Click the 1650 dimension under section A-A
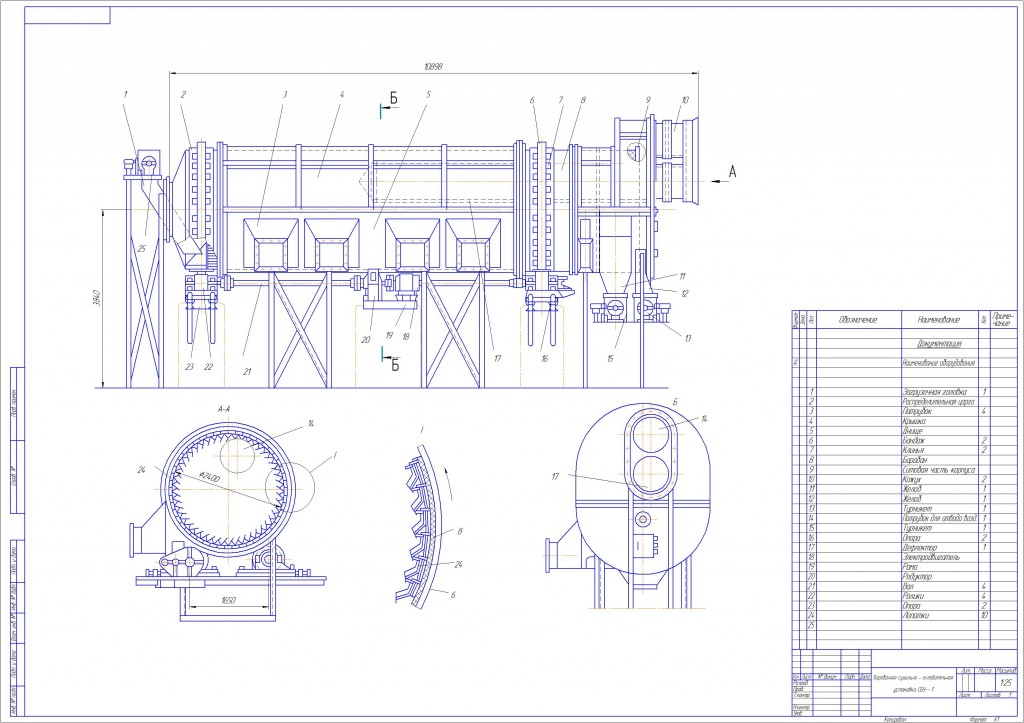Image resolution: width=1024 pixels, height=723 pixels. pyautogui.click(x=228, y=601)
